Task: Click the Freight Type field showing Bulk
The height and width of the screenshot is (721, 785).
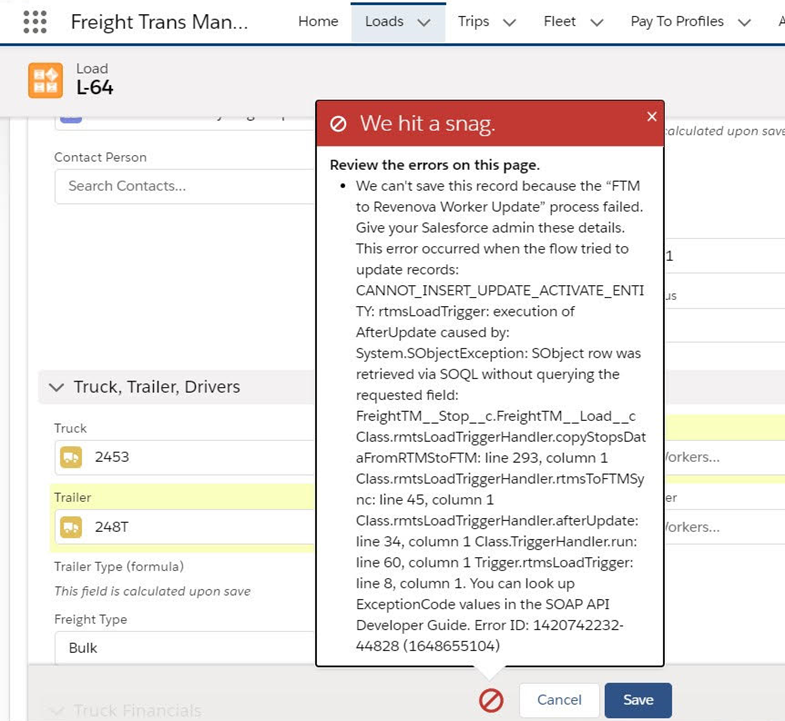Action: pos(185,648)
